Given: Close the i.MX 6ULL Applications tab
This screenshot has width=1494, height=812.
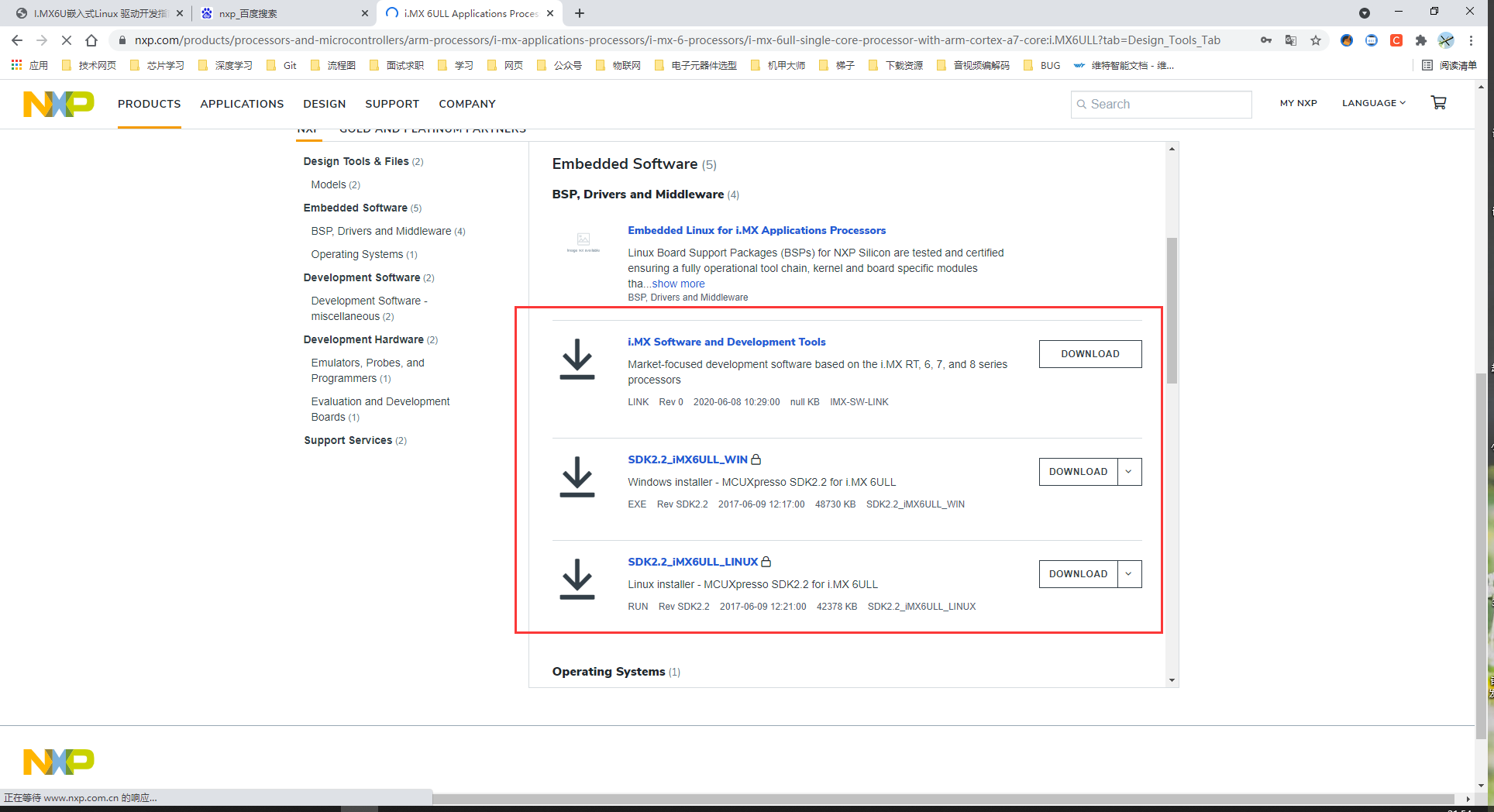Looking at the screenshot, I should click(550, 13).
